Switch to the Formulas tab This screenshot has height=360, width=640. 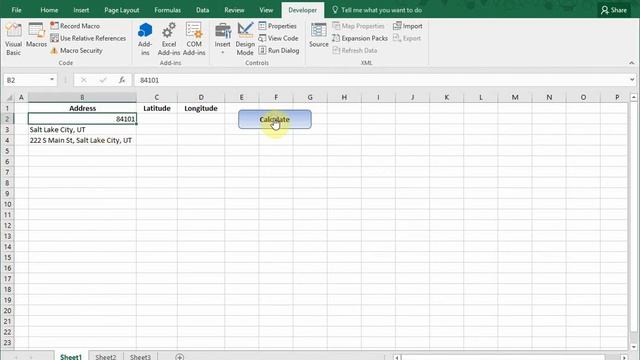tap(167, 10)
